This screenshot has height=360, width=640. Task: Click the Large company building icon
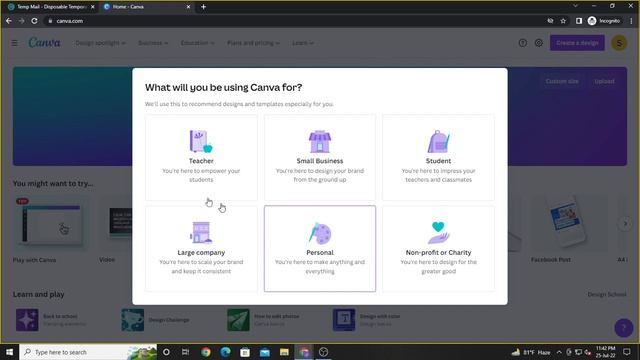click(x=201, y=232)
